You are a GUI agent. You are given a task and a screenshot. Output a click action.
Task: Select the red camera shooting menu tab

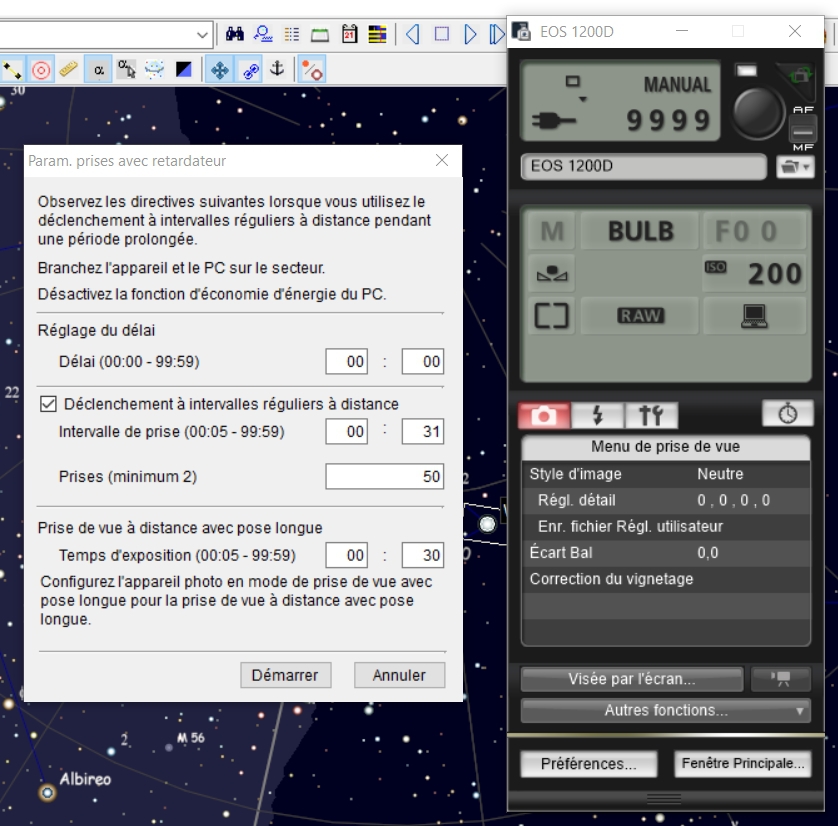(x=544, y=415)
